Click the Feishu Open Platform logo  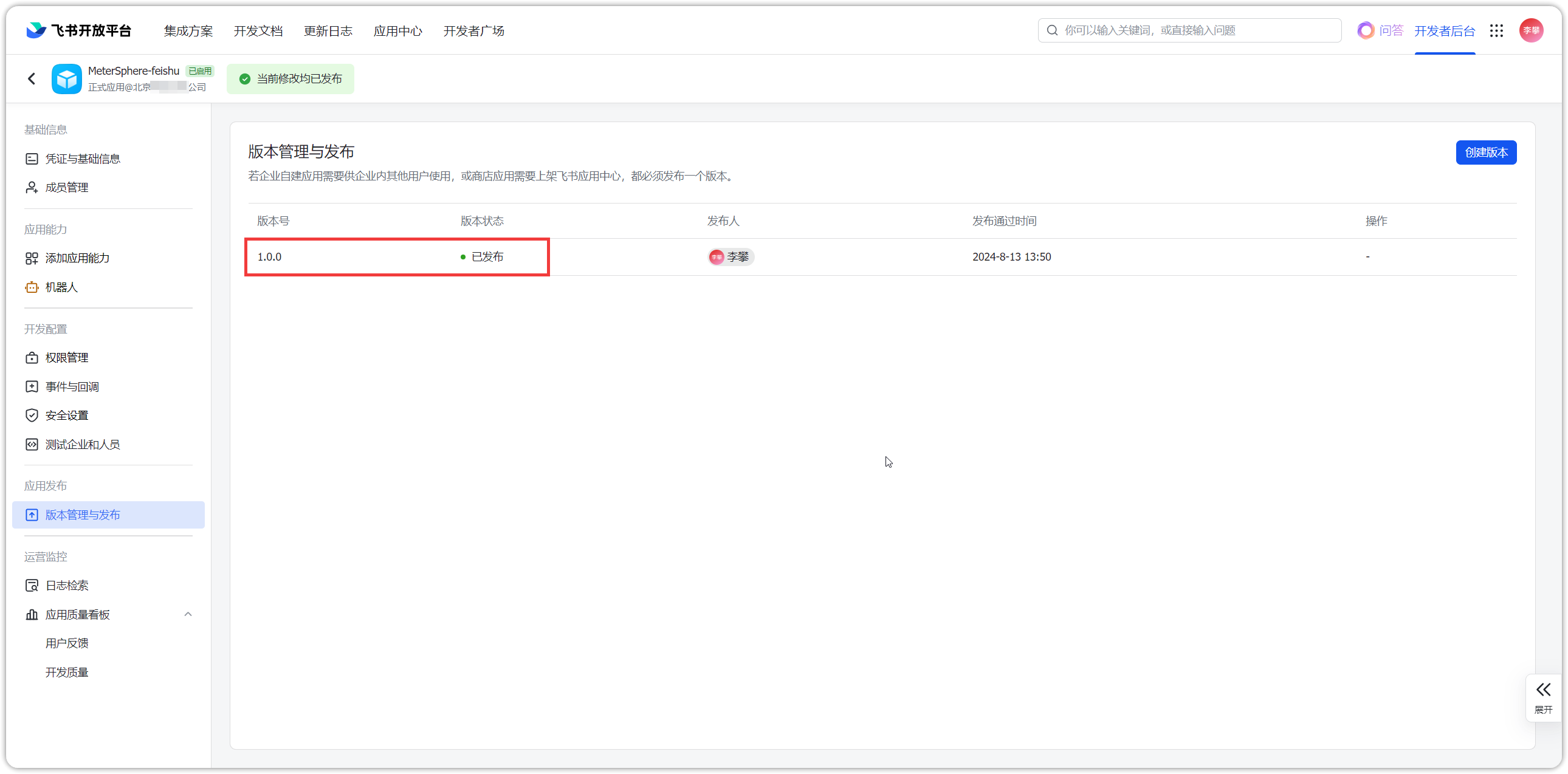point(79,30)
